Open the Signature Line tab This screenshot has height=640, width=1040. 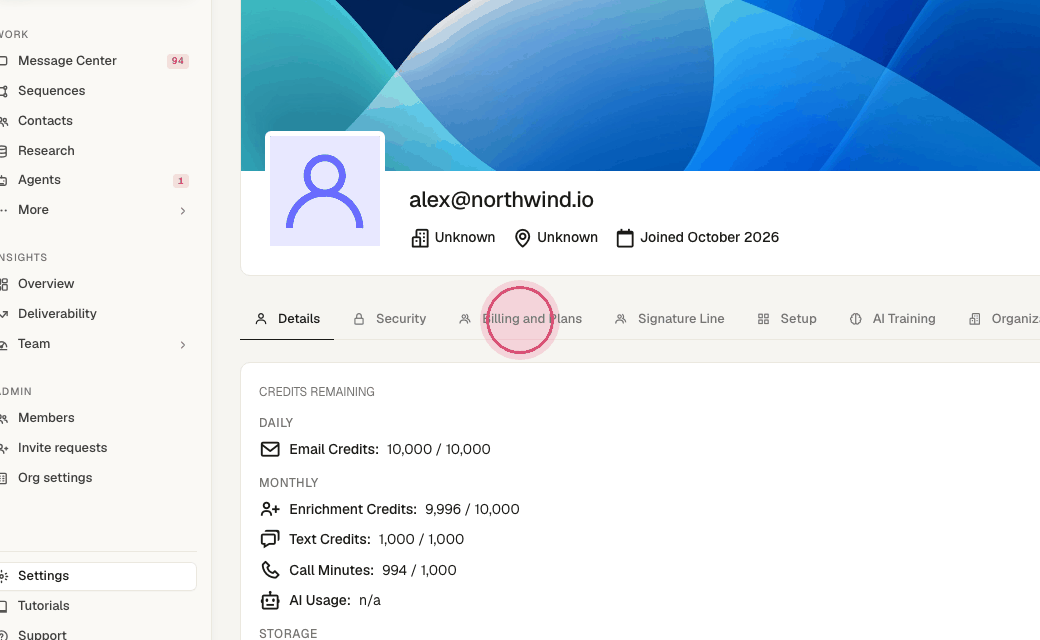click(670, 319)
